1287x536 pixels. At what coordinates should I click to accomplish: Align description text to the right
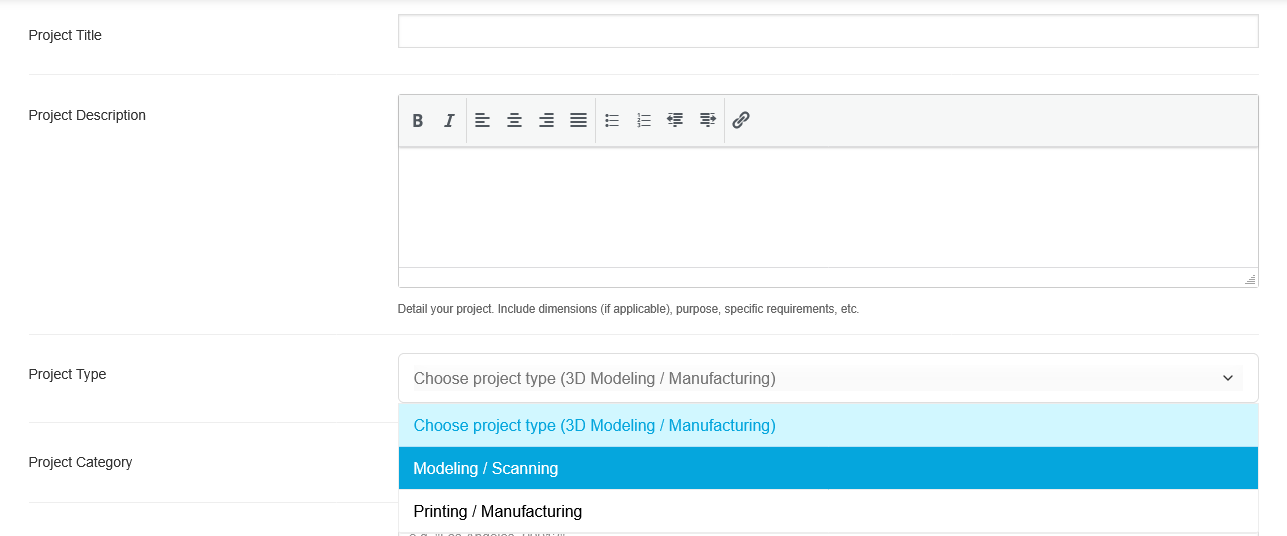pos(546,120)
